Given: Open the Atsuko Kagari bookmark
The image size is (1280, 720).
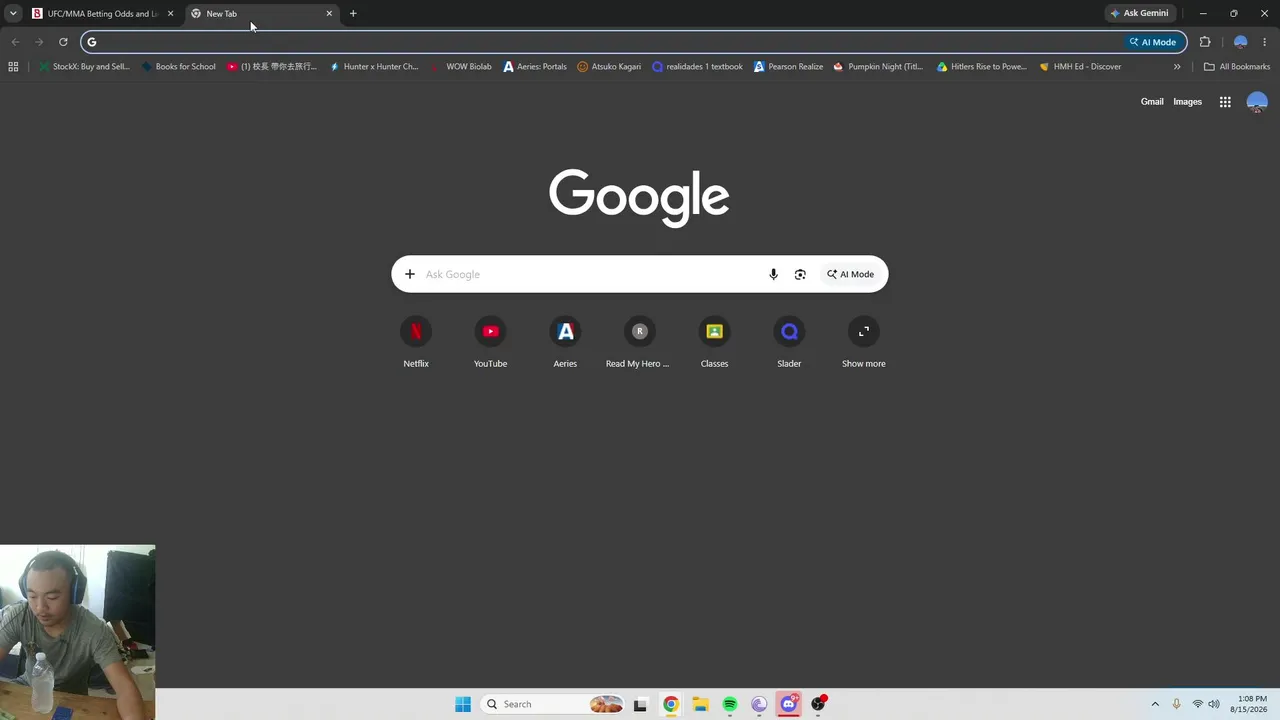Looking at the screenshot, I should pos(609,67).
